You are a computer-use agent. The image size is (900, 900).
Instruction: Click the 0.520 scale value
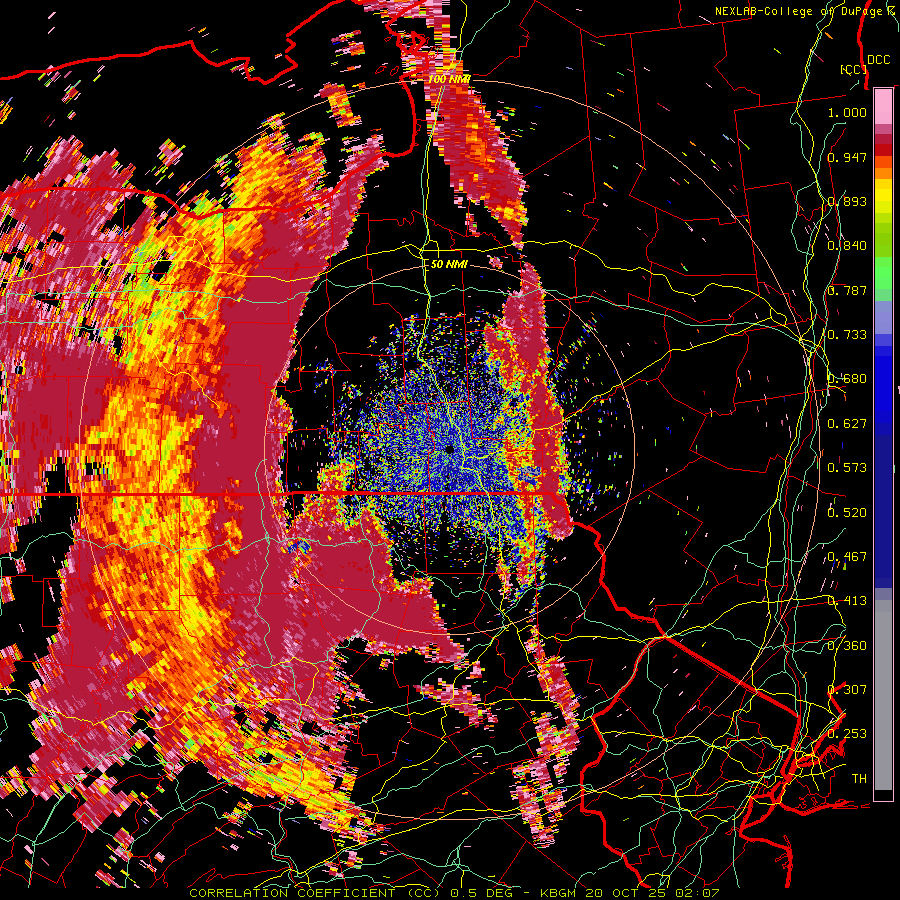(847, 512)
